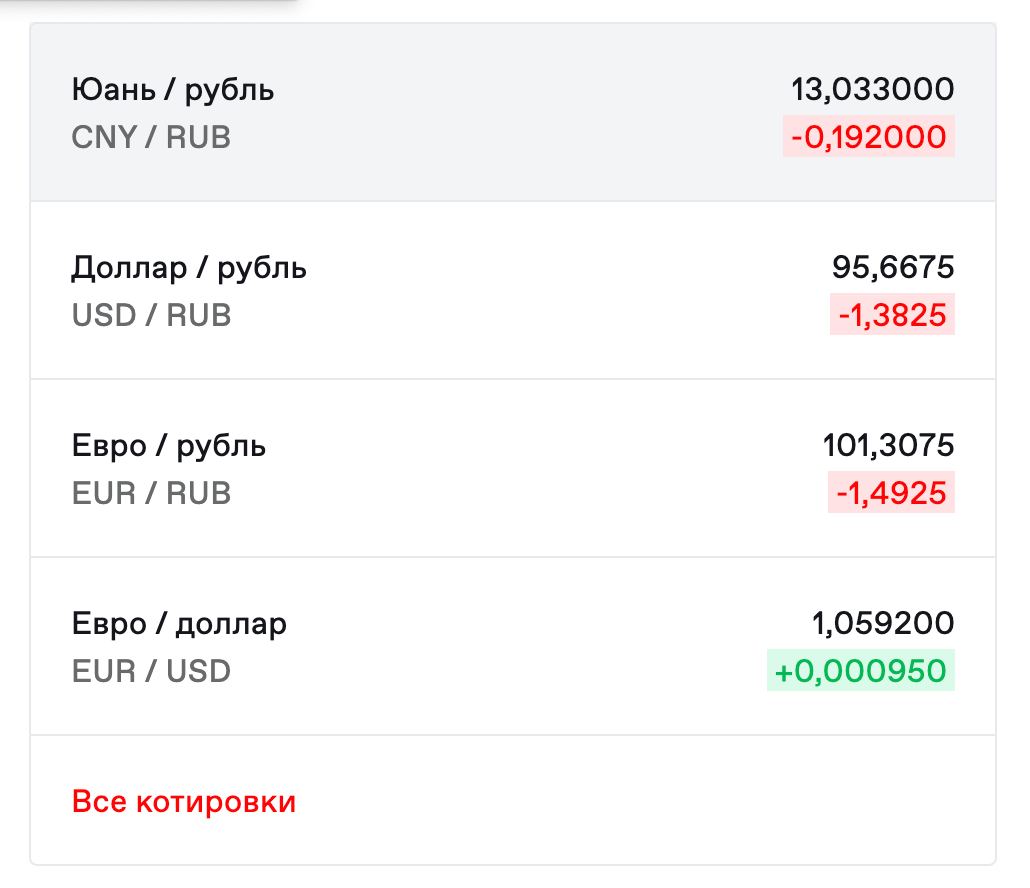Open the Доллар / рубль pair title
Image resolution: width=1030 pixels, height=888 pixels.
pyautogui.click(x=189, y=268)
